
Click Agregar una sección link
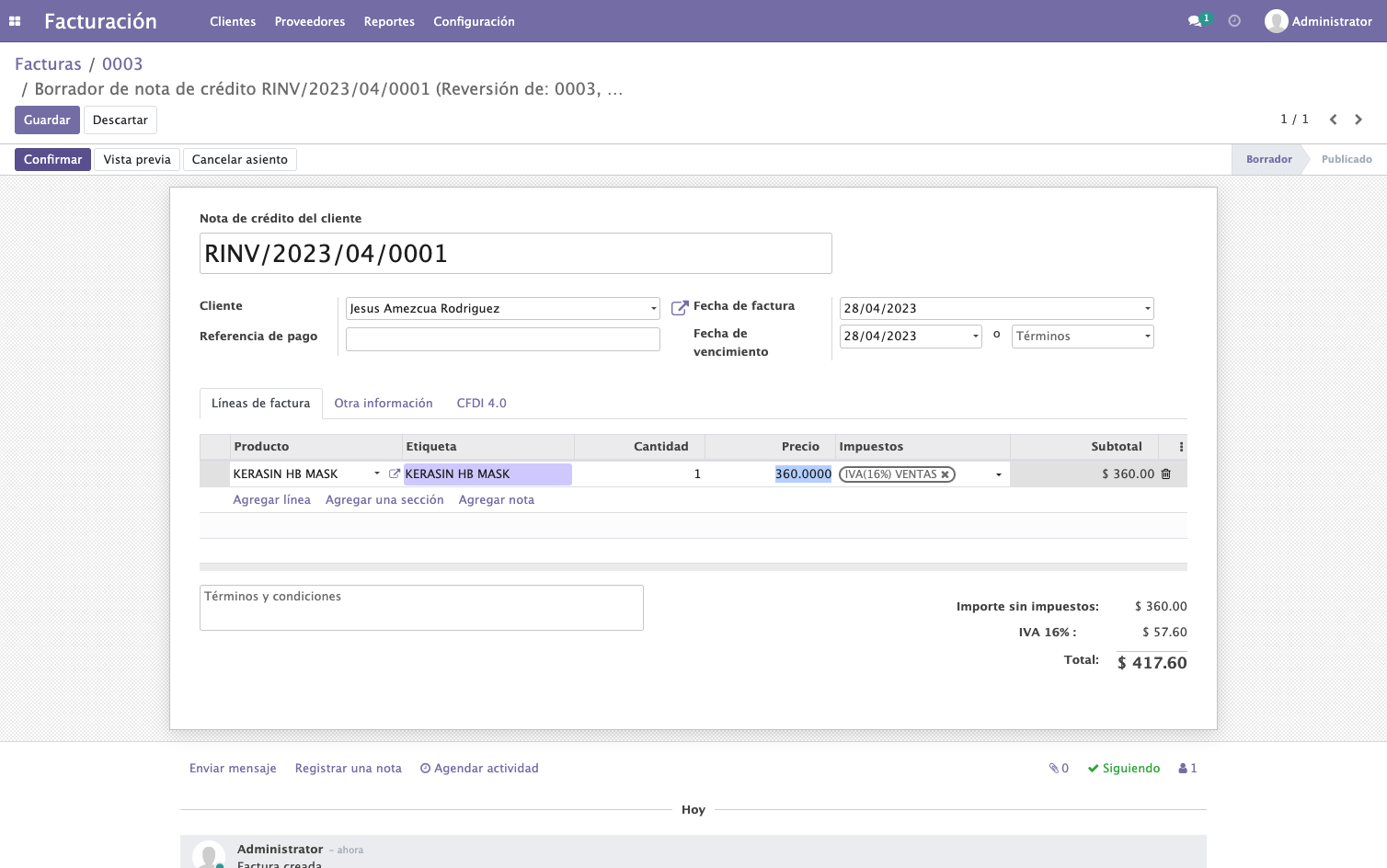click(x=384, y=500)
